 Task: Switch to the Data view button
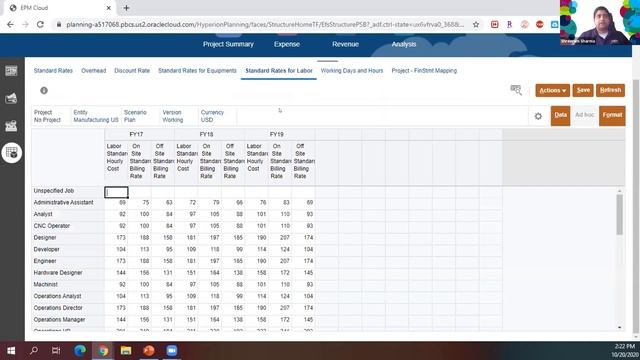560,116
